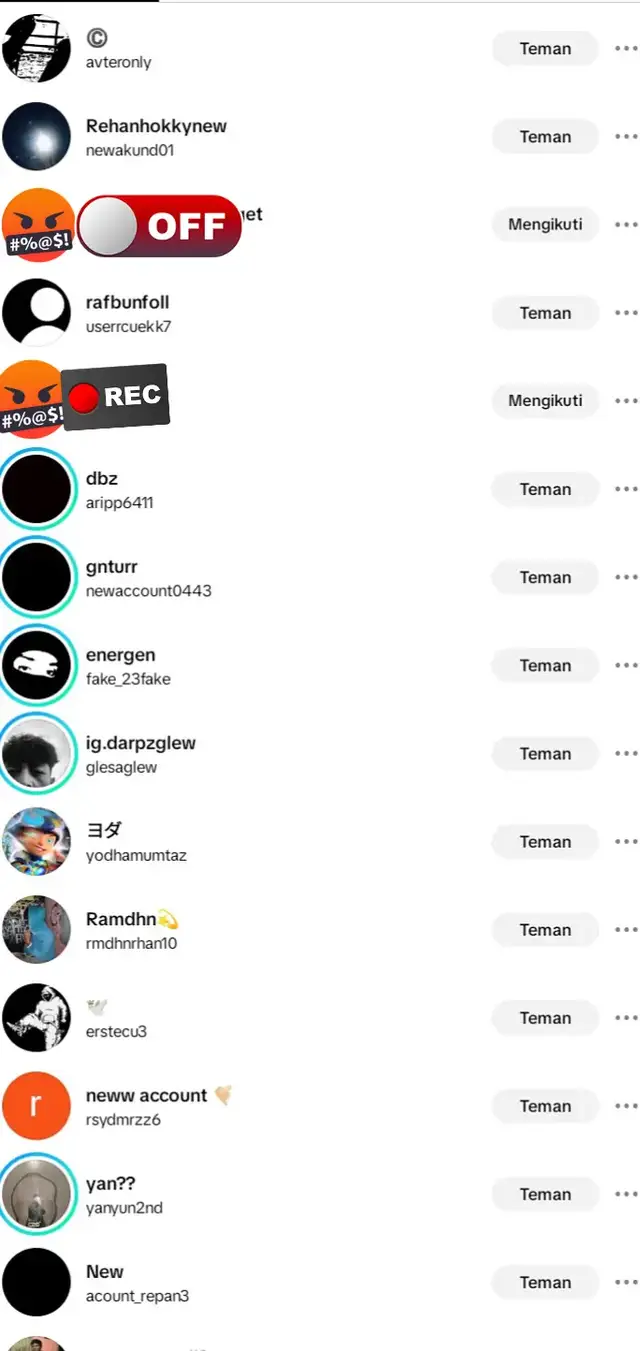This screenshot has height=1351, width=640.
Task: Open more options for rsydmrzz6
Action: (x=627, y=1106)
